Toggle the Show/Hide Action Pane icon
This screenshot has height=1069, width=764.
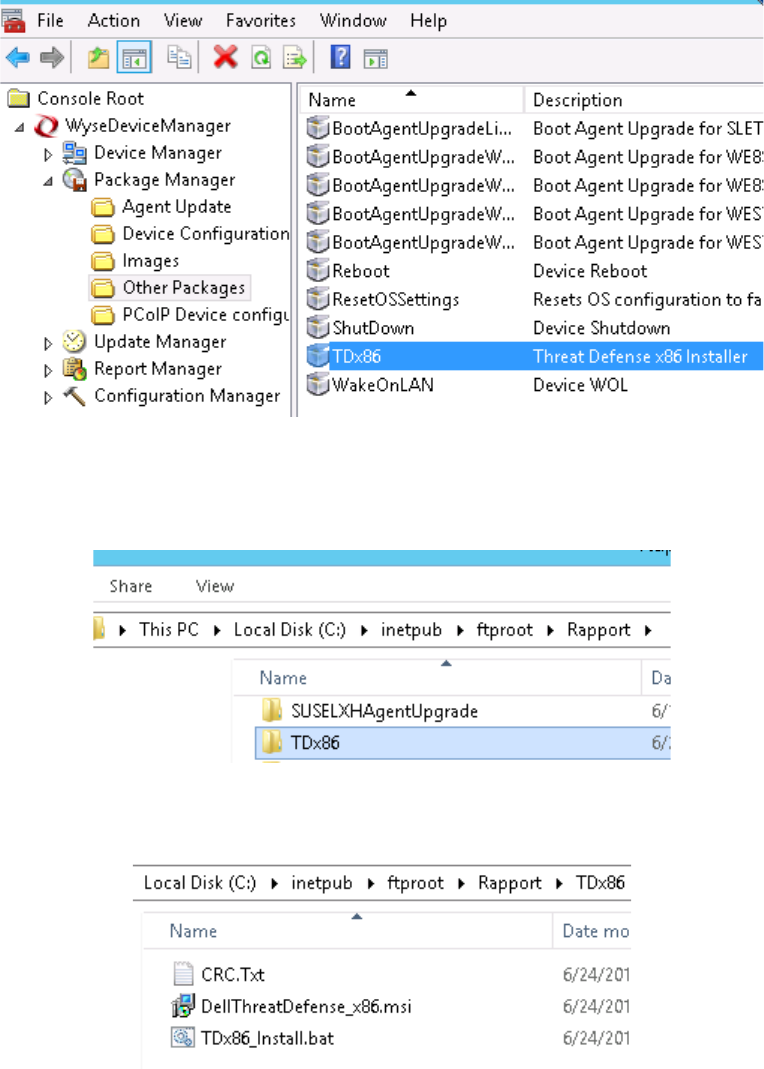(376, 59)
